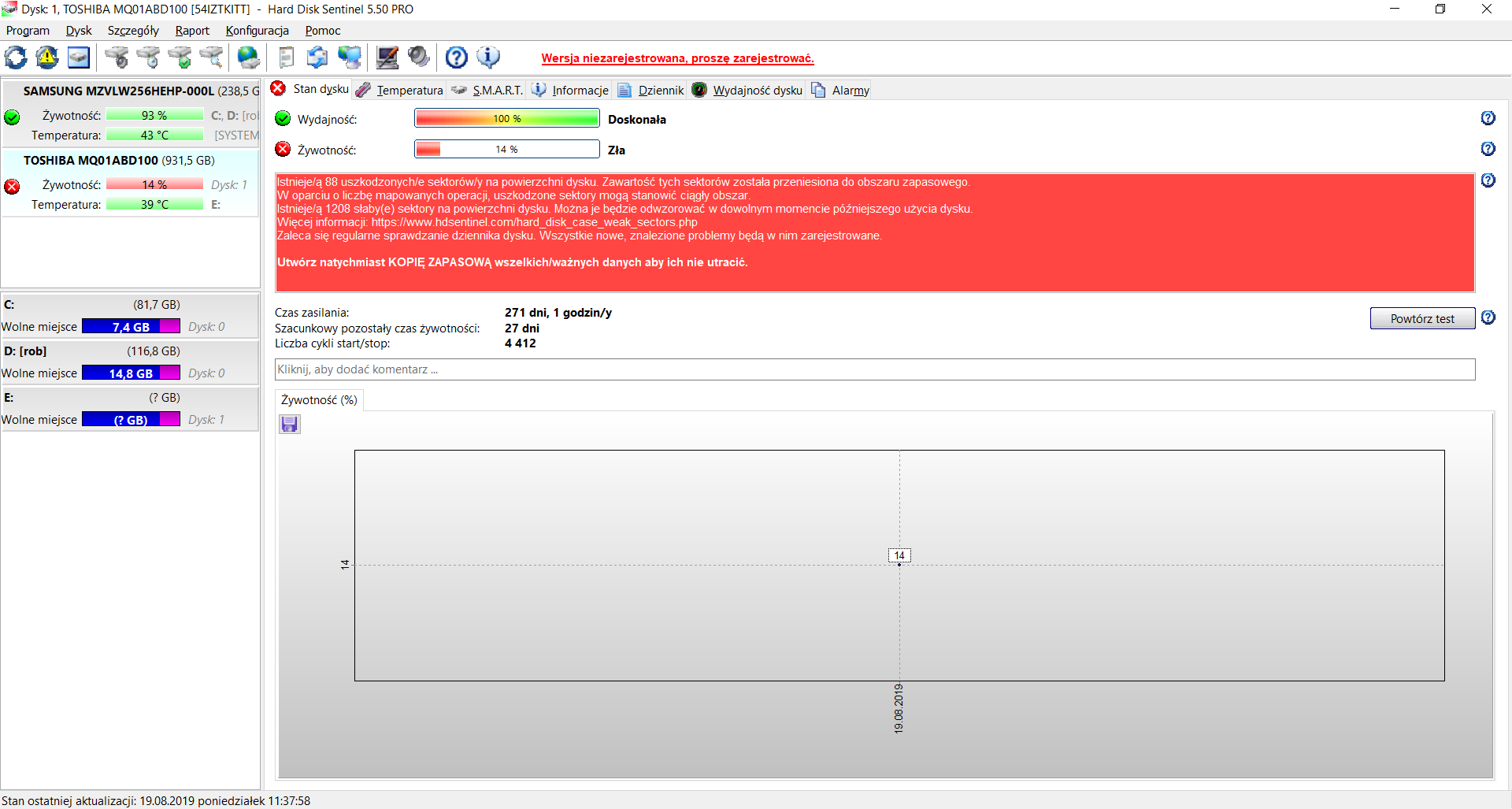Switch to the Temperatura tab

[399, 90]
